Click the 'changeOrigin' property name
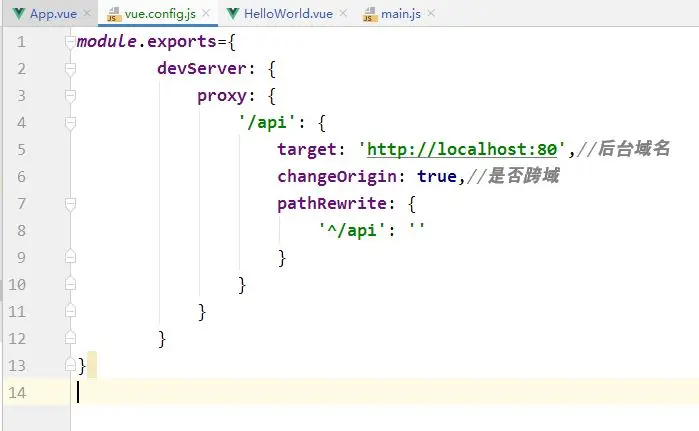Viewport: 699px width, 431px height. [x=337, y=177]
